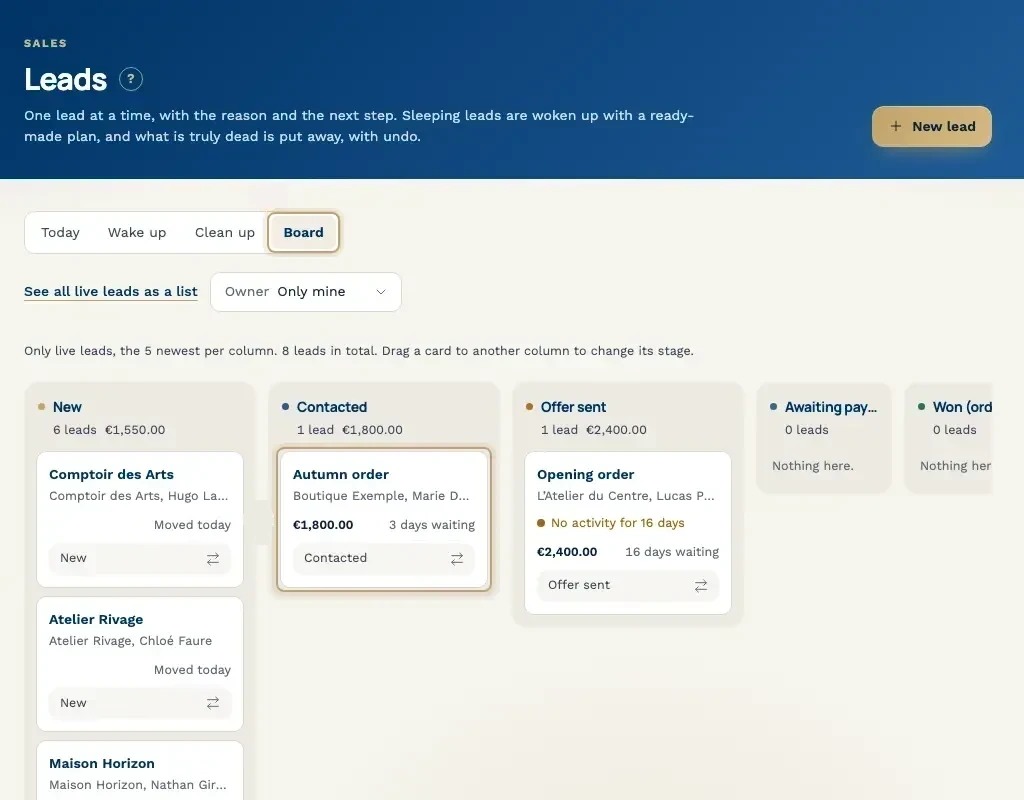The height and width of the screenshot is (800, 1024).
Task: Open stage selector on Comptoir des Arts card
Action: (140, 558)
